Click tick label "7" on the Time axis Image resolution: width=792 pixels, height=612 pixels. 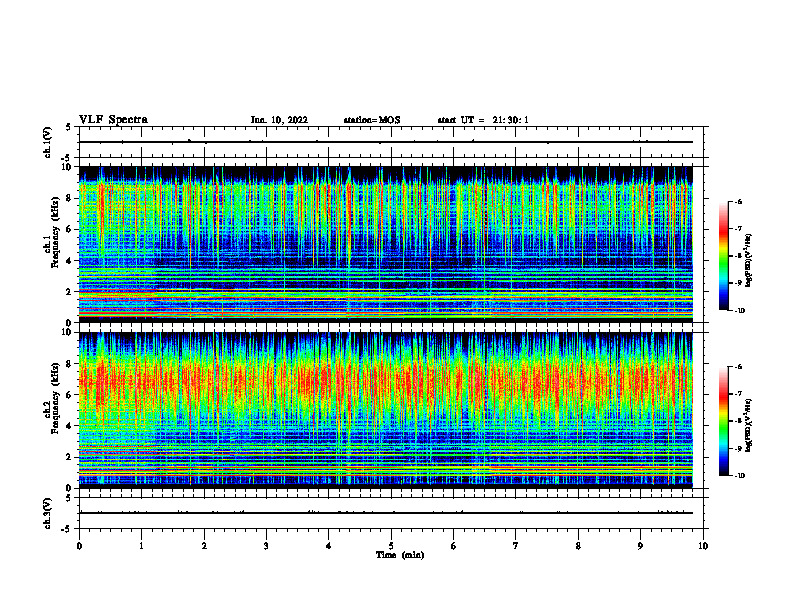pyautogui.click(x=516, y=546)
